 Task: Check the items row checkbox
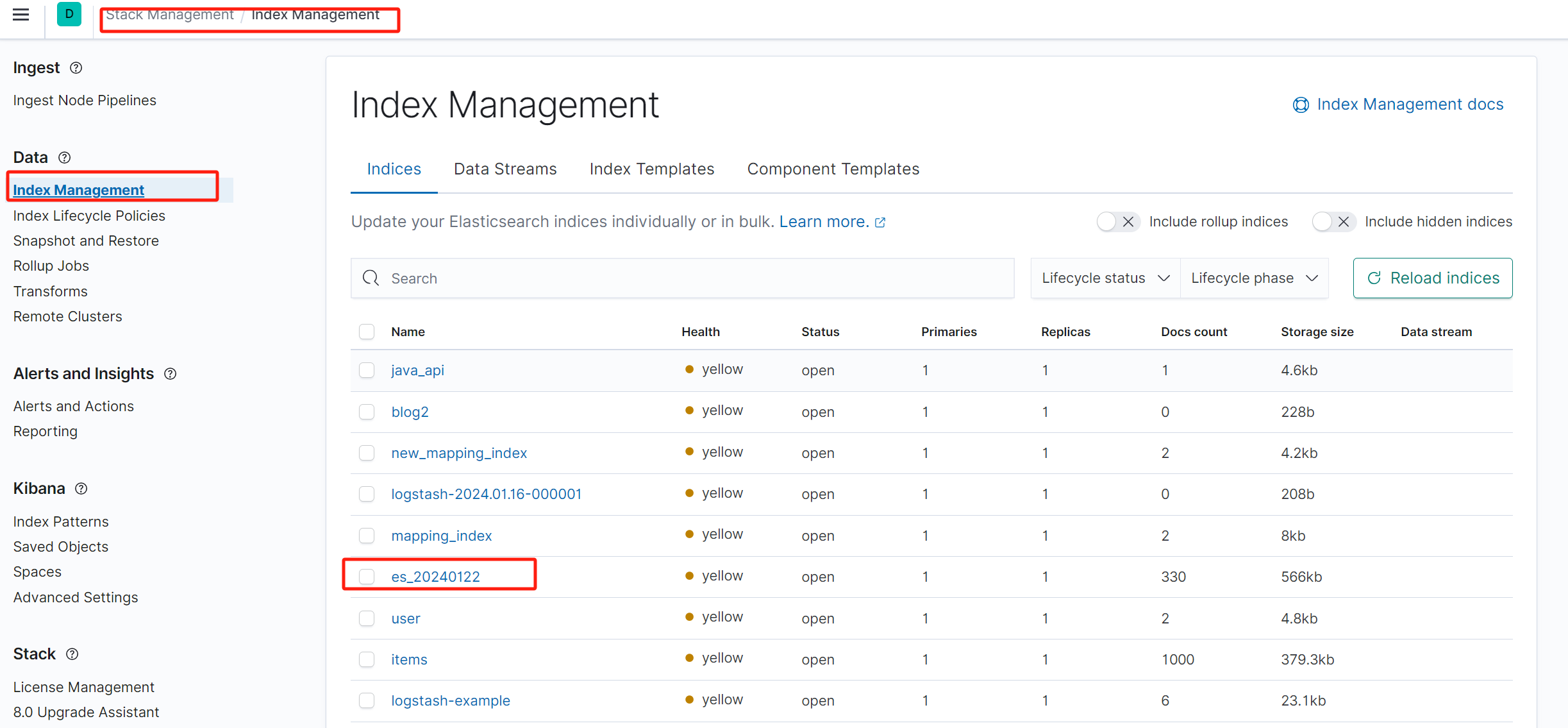pyautogui.click(x=367, y=659)
